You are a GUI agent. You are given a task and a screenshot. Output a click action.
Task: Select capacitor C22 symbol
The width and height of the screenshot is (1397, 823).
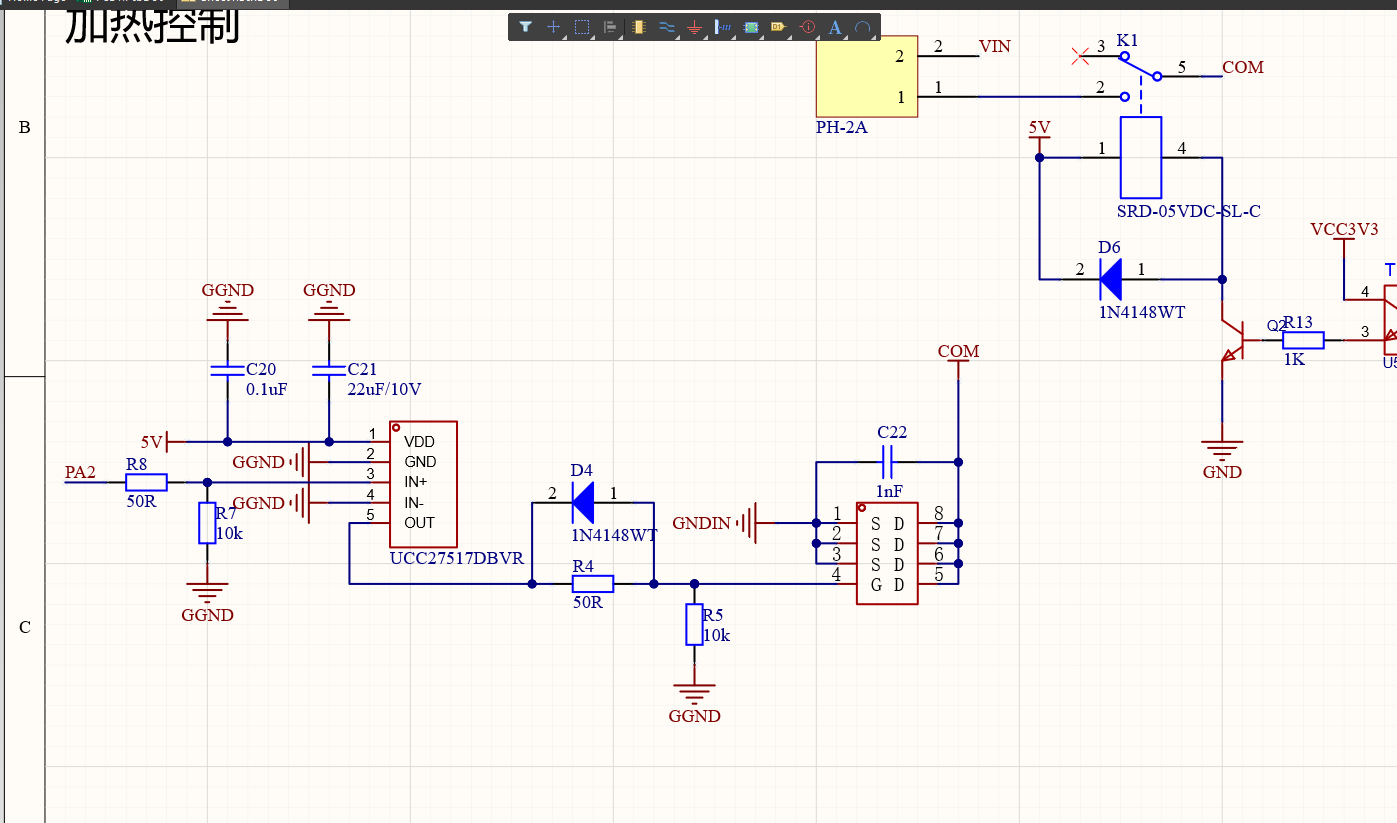click(x=887, y=462)
